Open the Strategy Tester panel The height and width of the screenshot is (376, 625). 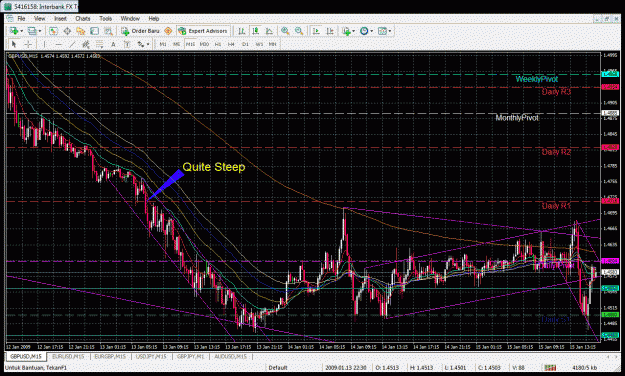[x=108, y=31]
